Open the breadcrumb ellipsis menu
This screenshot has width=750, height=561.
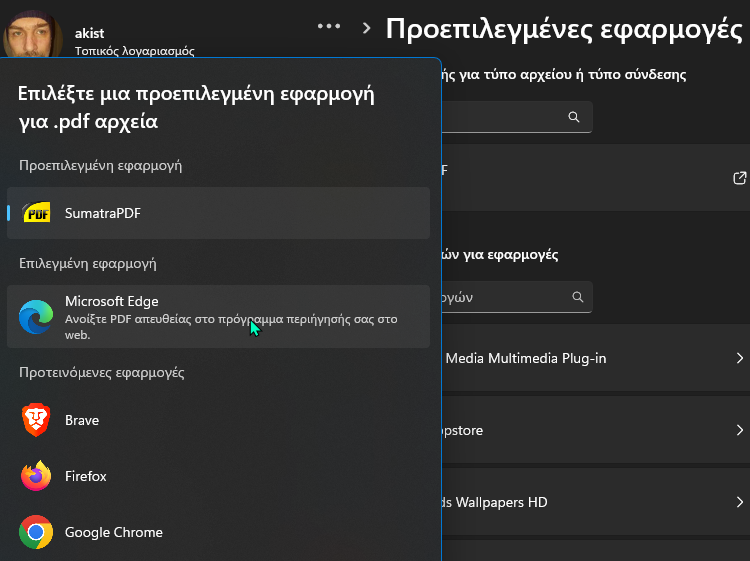click(x=329, y=27)
